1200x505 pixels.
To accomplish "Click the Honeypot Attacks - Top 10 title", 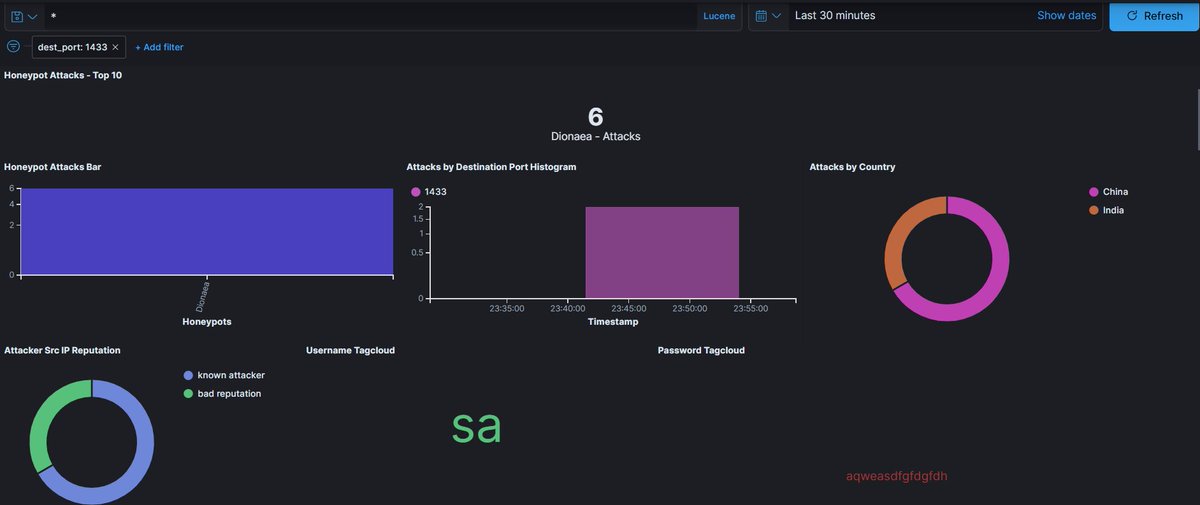I will coord(63,75).
